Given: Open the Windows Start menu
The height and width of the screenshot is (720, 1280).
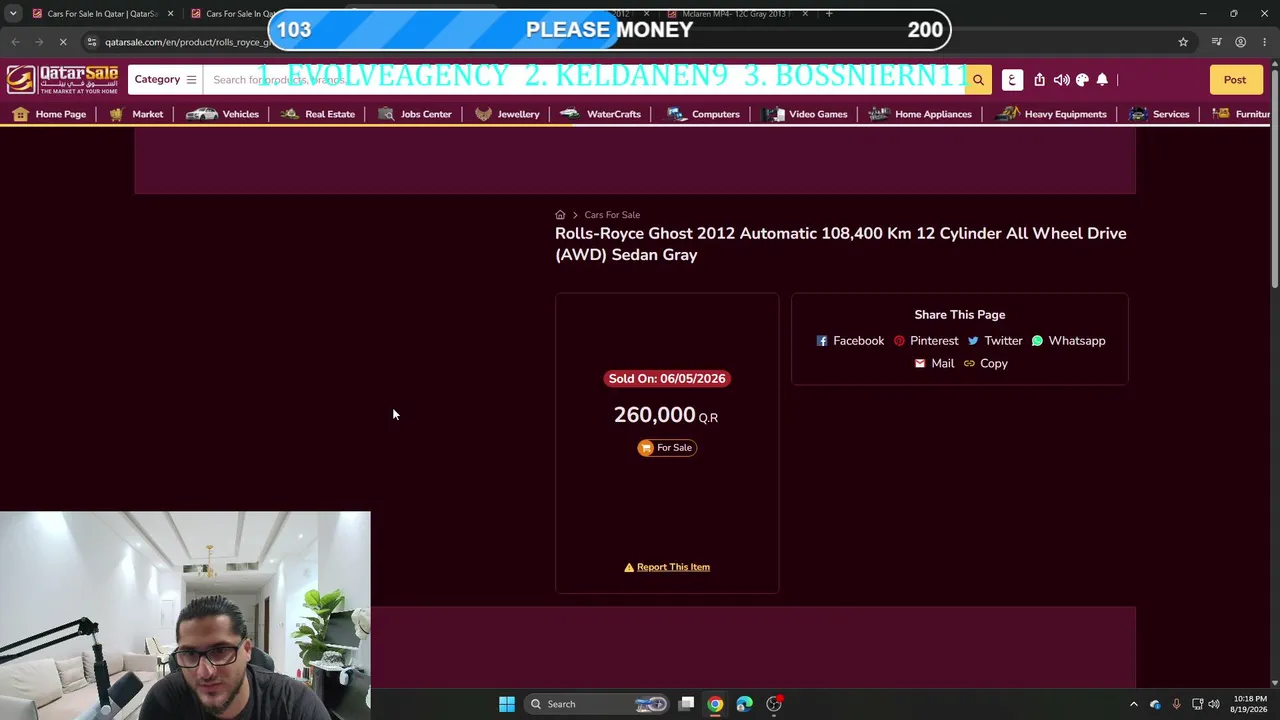Looking at the screenshot, I should pos(507,704).
